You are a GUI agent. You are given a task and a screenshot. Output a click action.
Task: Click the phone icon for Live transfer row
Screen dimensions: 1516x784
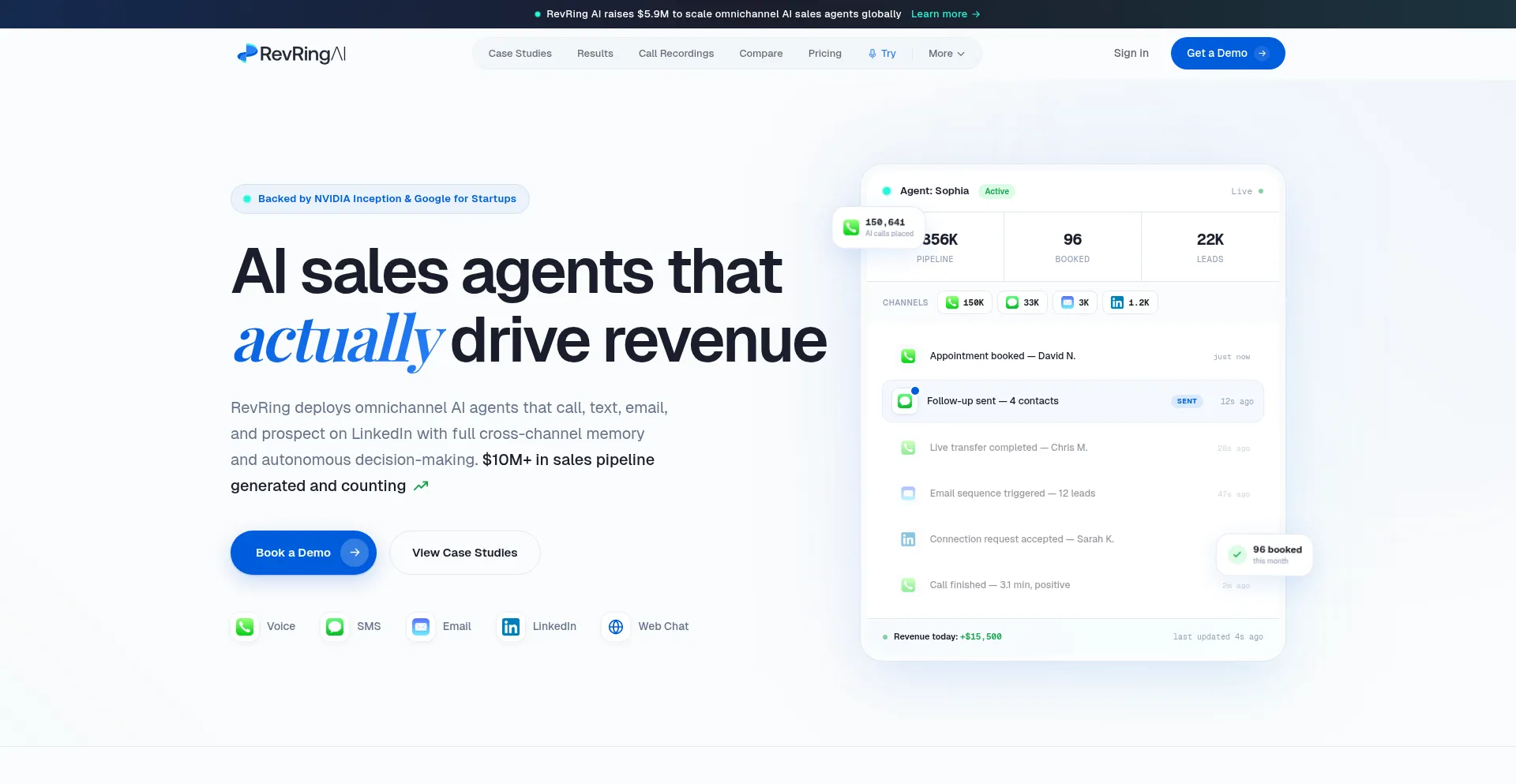(908, 448)
